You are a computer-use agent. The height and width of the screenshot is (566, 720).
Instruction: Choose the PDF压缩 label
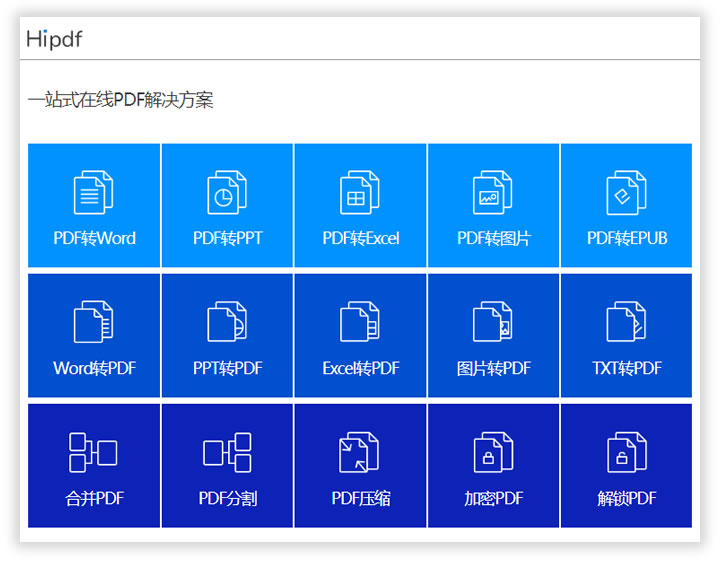tap(361, 499)
